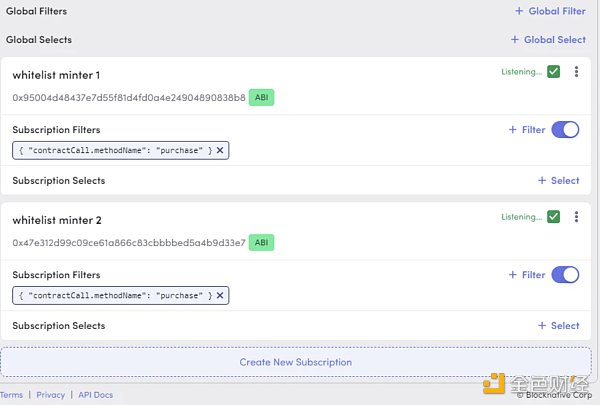Image resolution: width=600 pixels, height=405 pixels.
Task: Add a new Global Select
Action: pos(548,40)
